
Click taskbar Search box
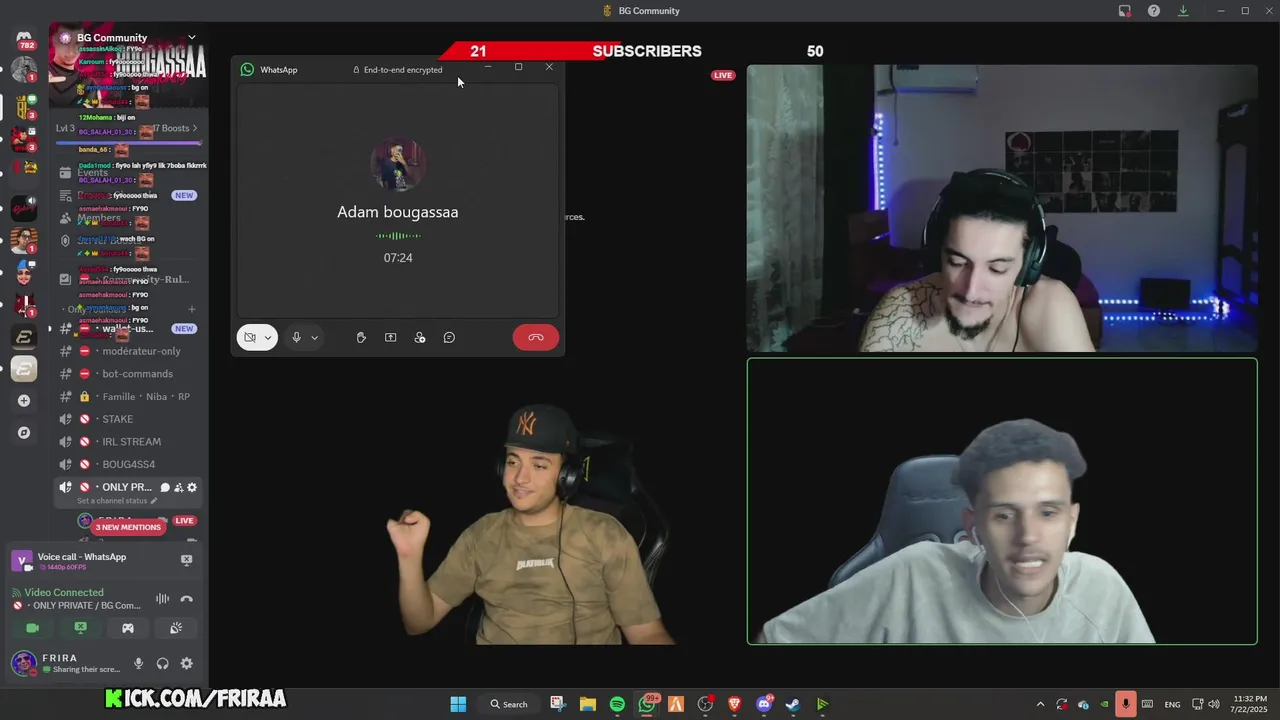[x=509, y=704]
